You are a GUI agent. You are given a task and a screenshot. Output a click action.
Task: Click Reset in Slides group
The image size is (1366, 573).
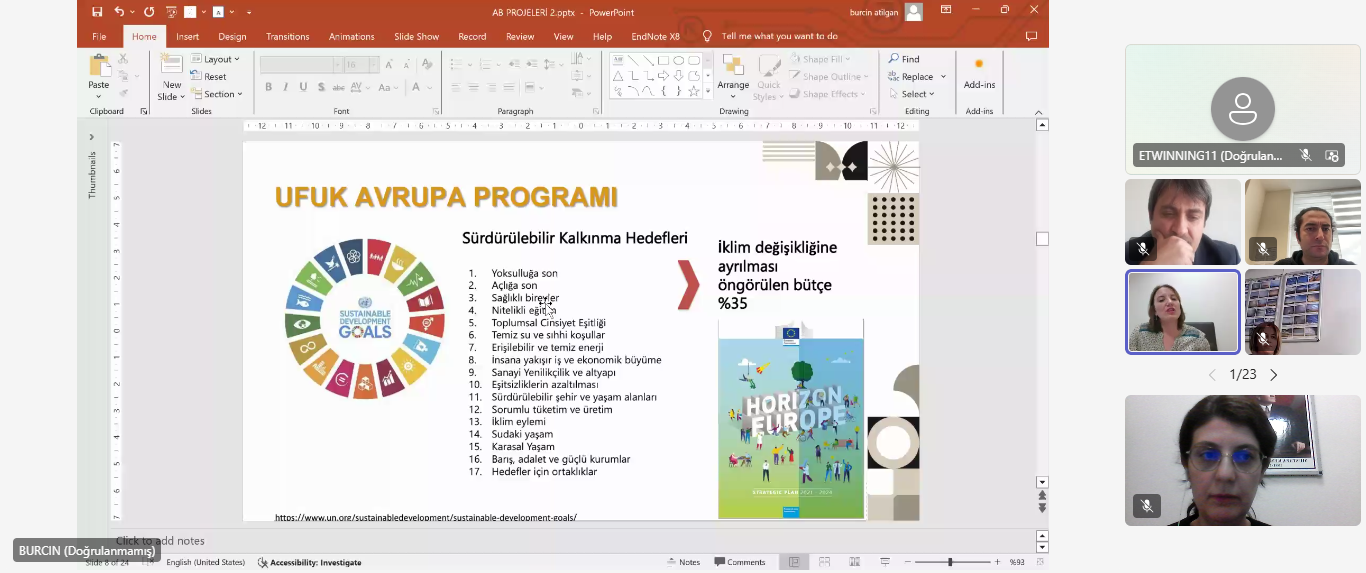[209, 76]
